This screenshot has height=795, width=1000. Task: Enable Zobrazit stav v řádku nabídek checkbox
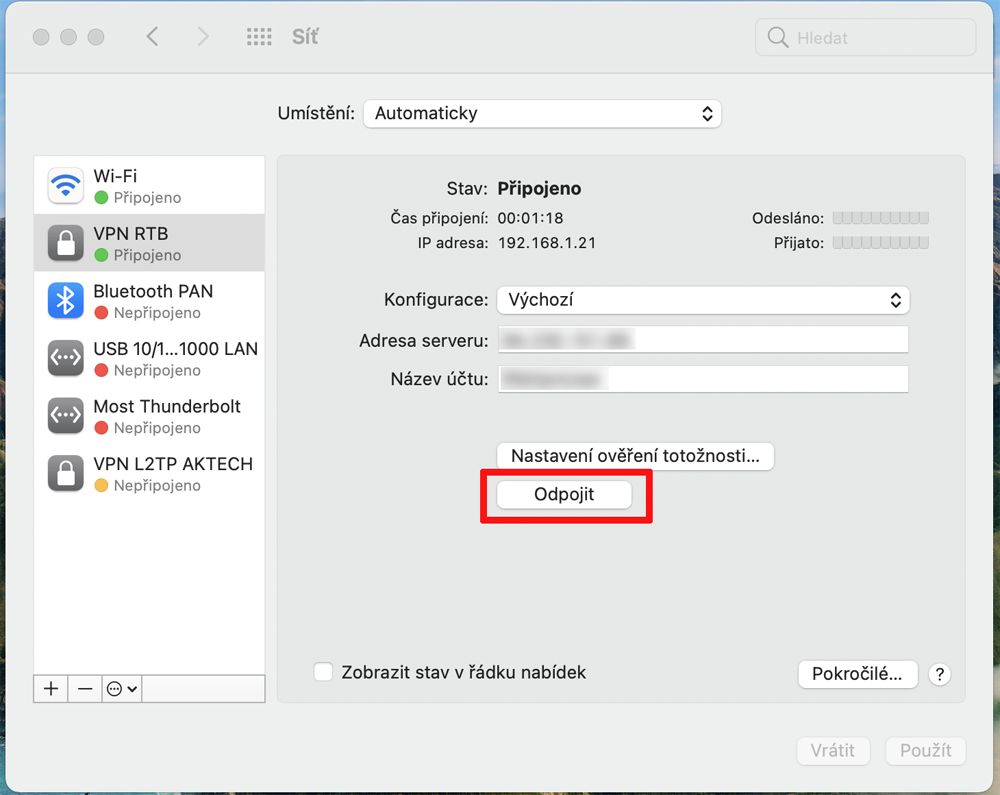coord(323,672)
